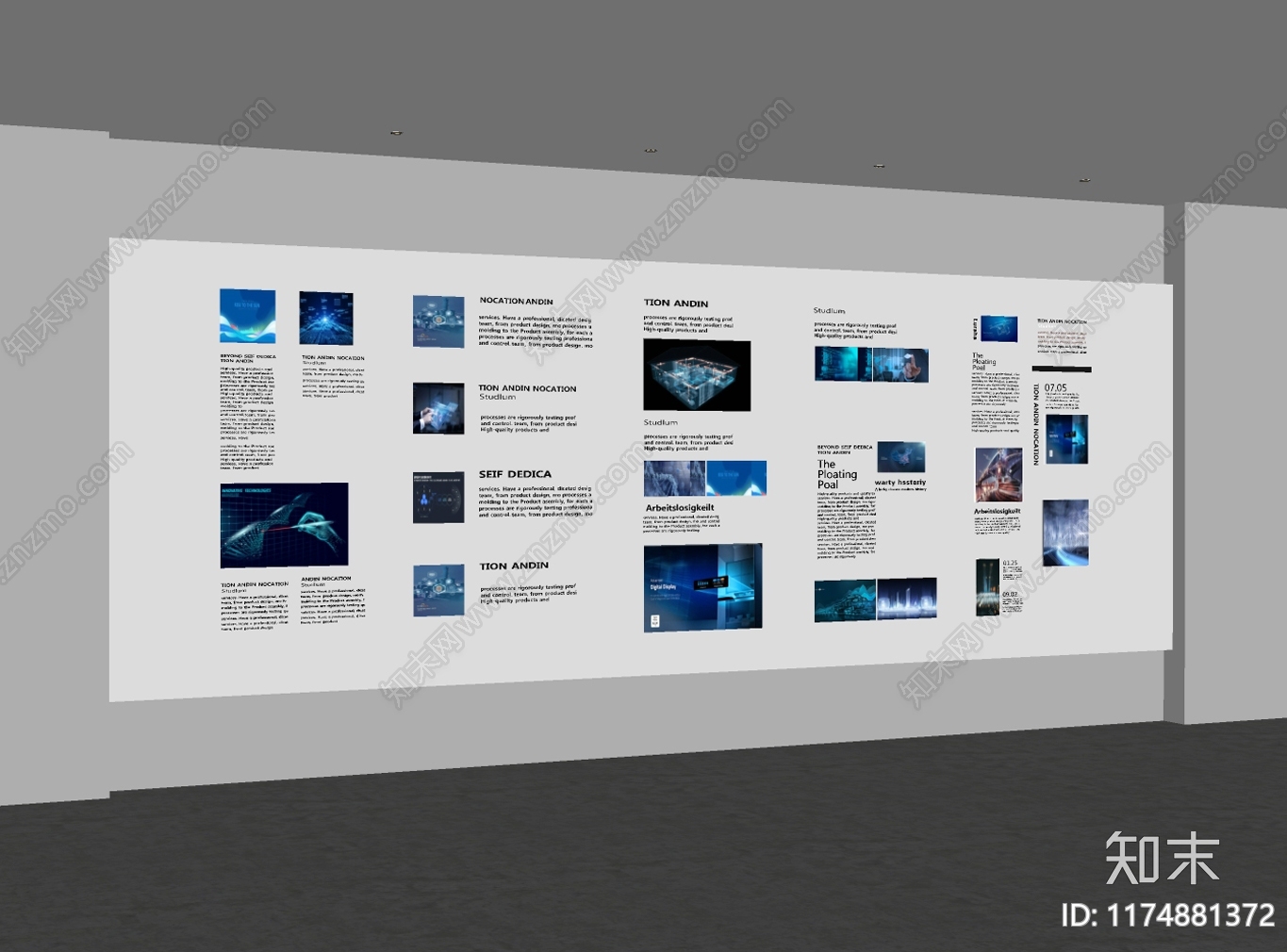The width and height of the screenshot is (1287, 952).
Task: Select the thumbnail beside TION ANDIN NOCATION Studium
Action: tap(438, 408)
